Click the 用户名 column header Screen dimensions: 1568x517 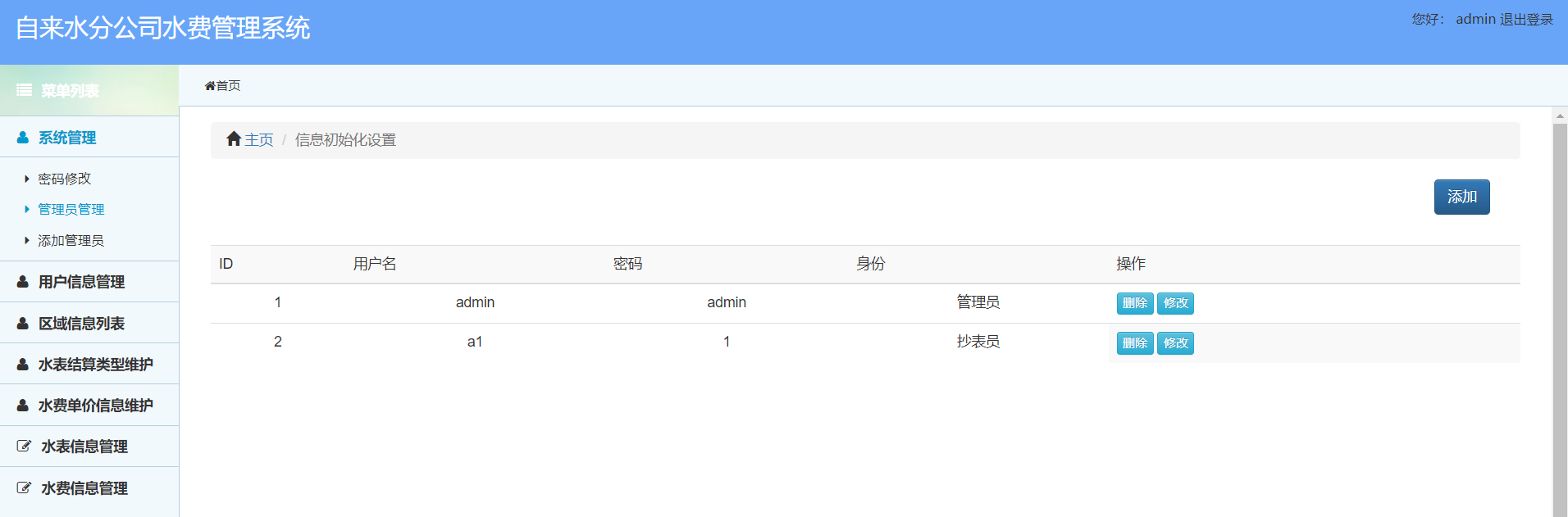[375, 264]
